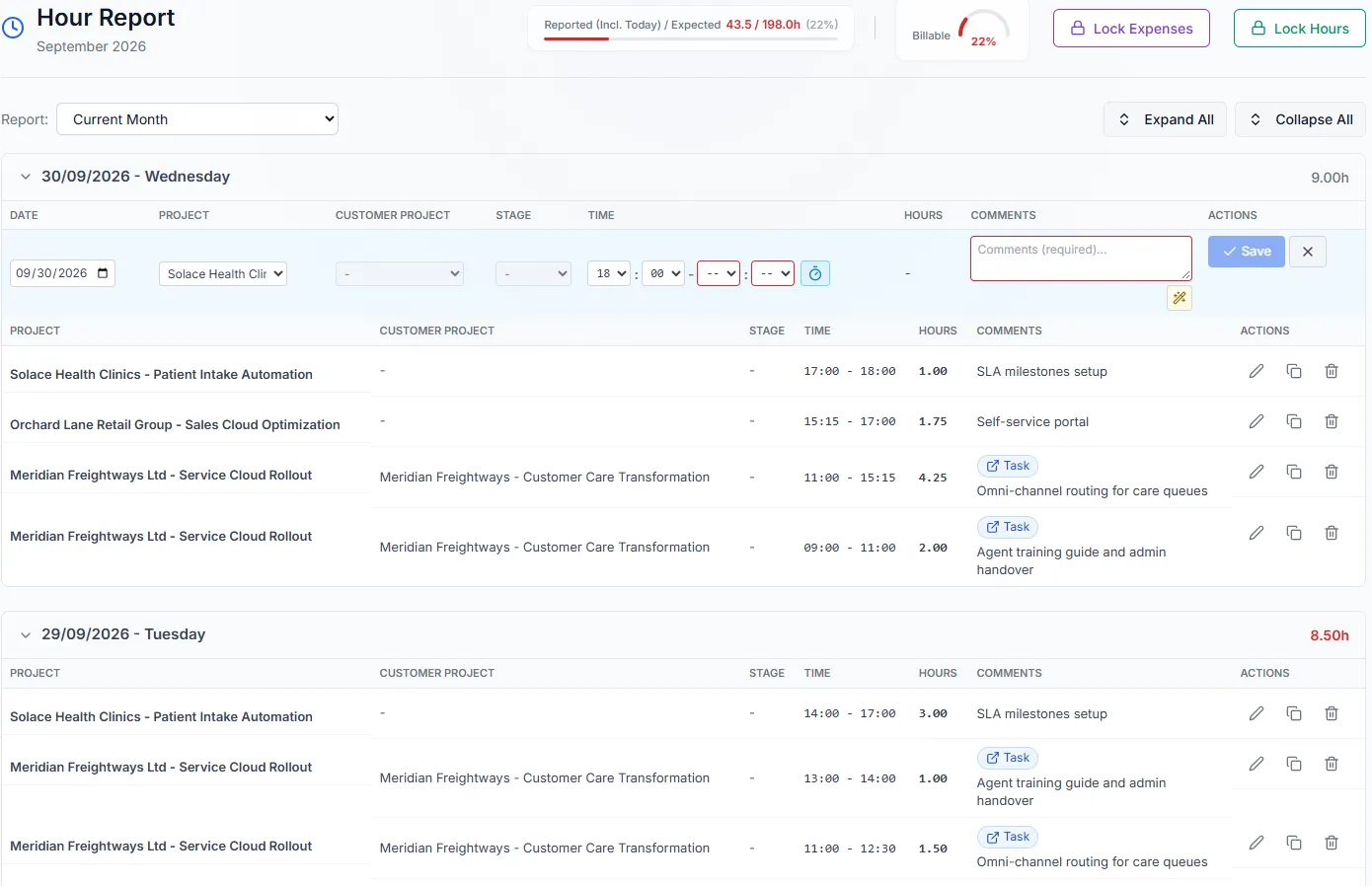Collapse the 29/09/2026 Tuesday section

click(26, 634)
